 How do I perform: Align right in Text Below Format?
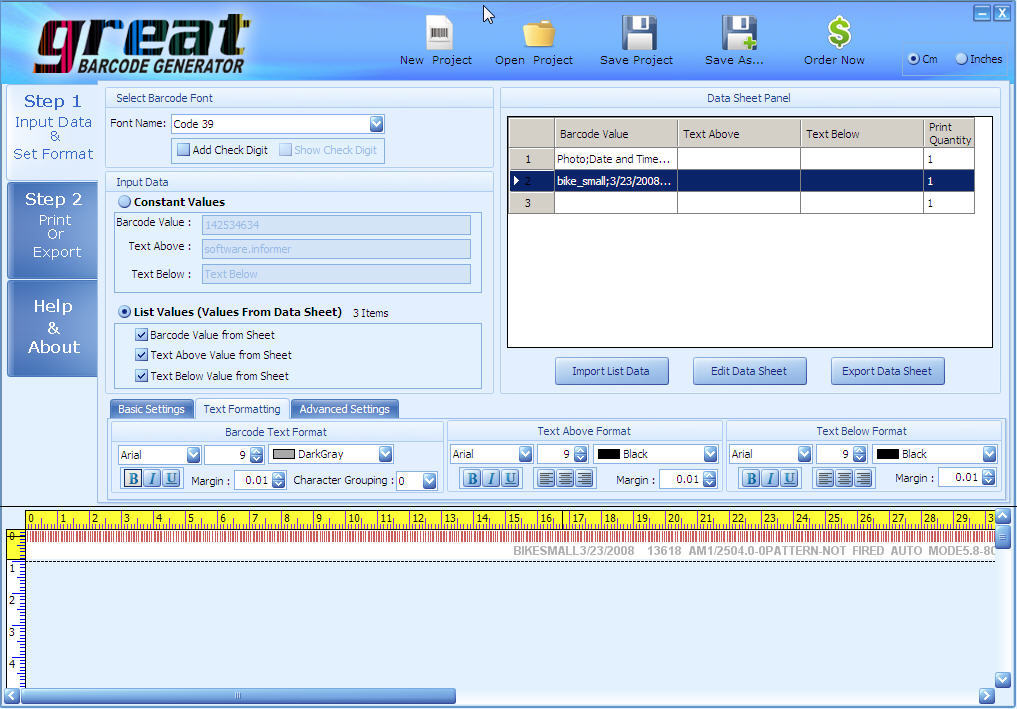point(863,479)
